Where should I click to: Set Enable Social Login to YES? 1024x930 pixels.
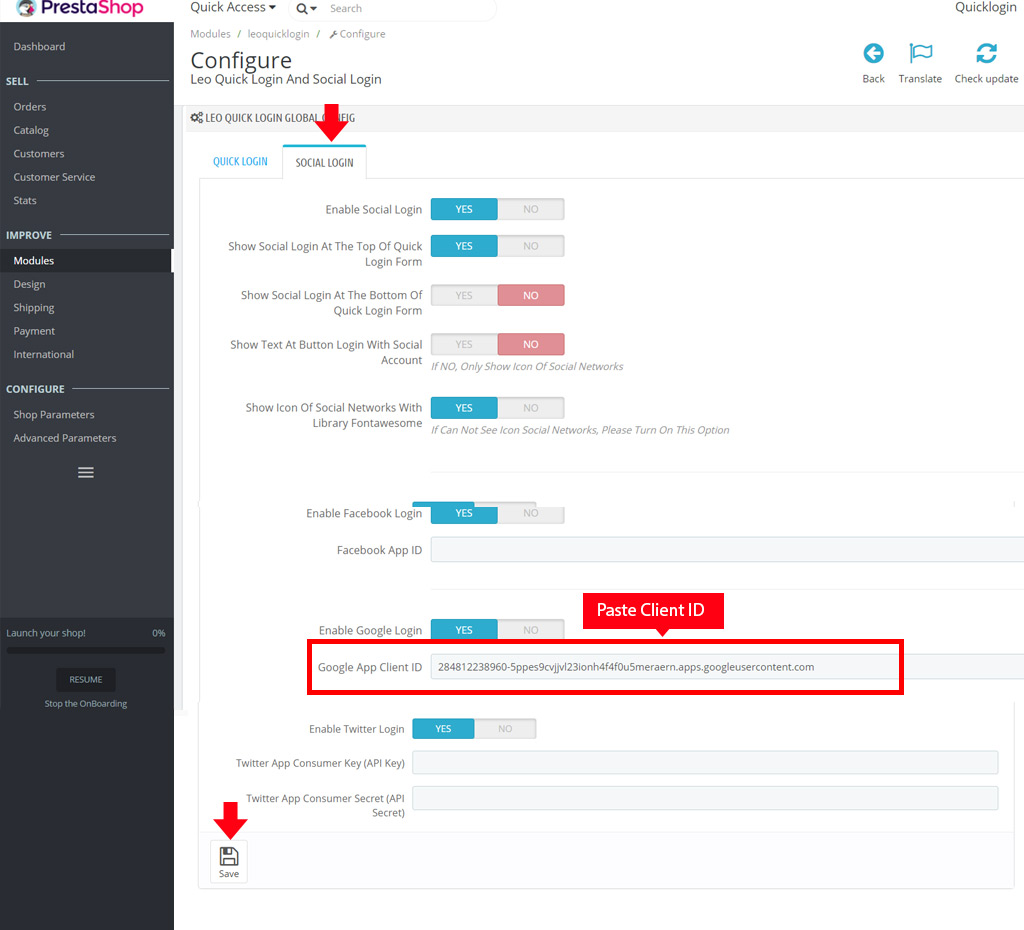464,209
